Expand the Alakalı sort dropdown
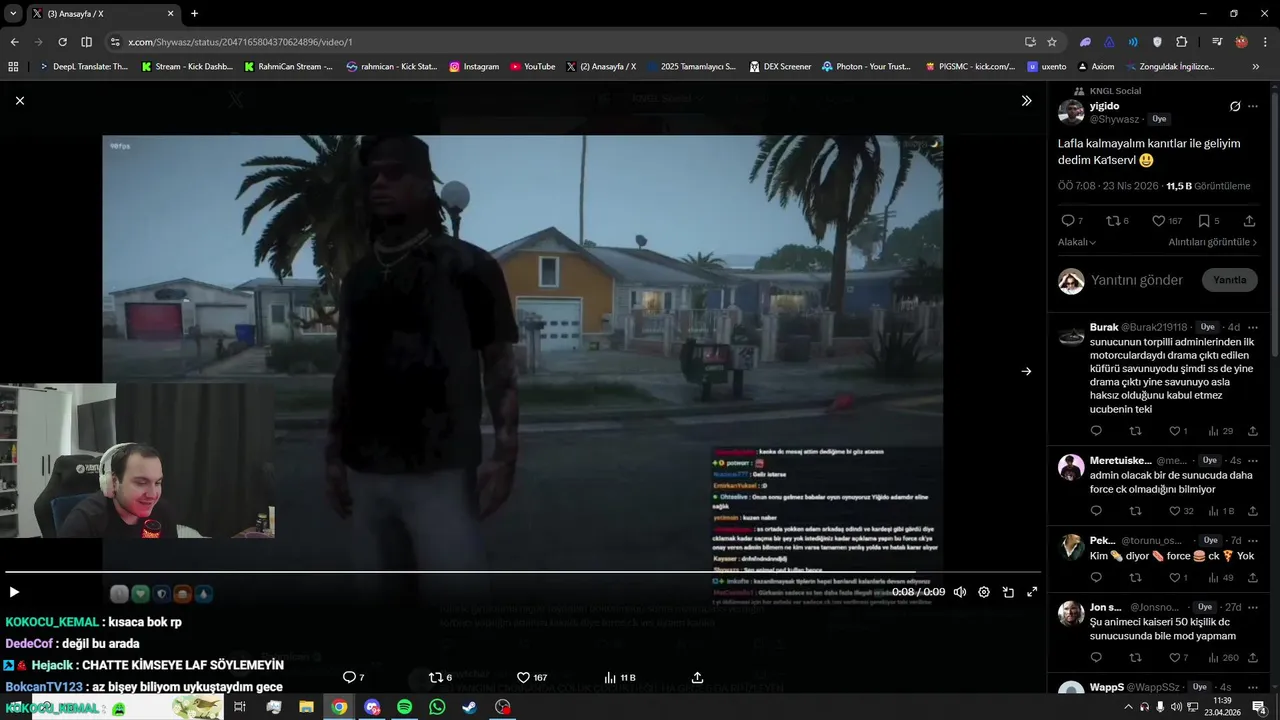This screenshot has width=1280, height=720. tap(1077, 242)
